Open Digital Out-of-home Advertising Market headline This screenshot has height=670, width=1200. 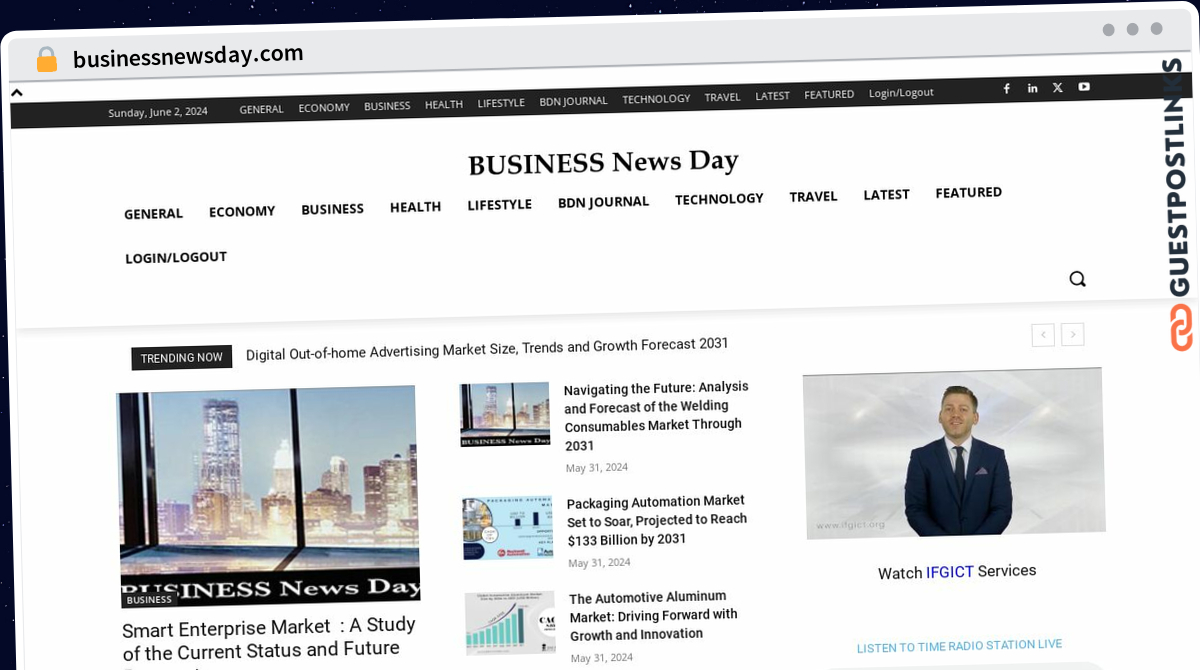pos(487,348)
